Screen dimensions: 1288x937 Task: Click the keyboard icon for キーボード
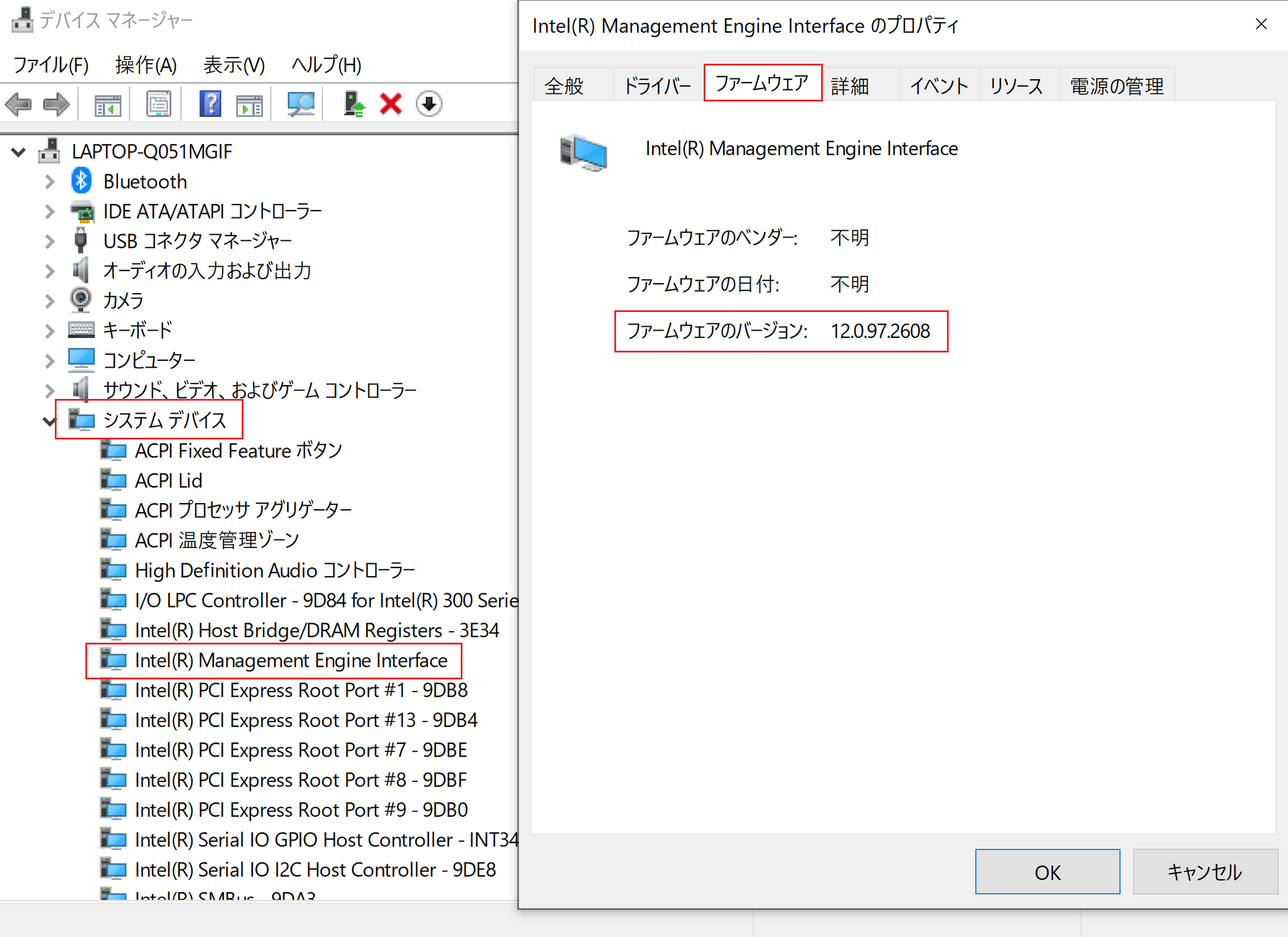[81, 329]
